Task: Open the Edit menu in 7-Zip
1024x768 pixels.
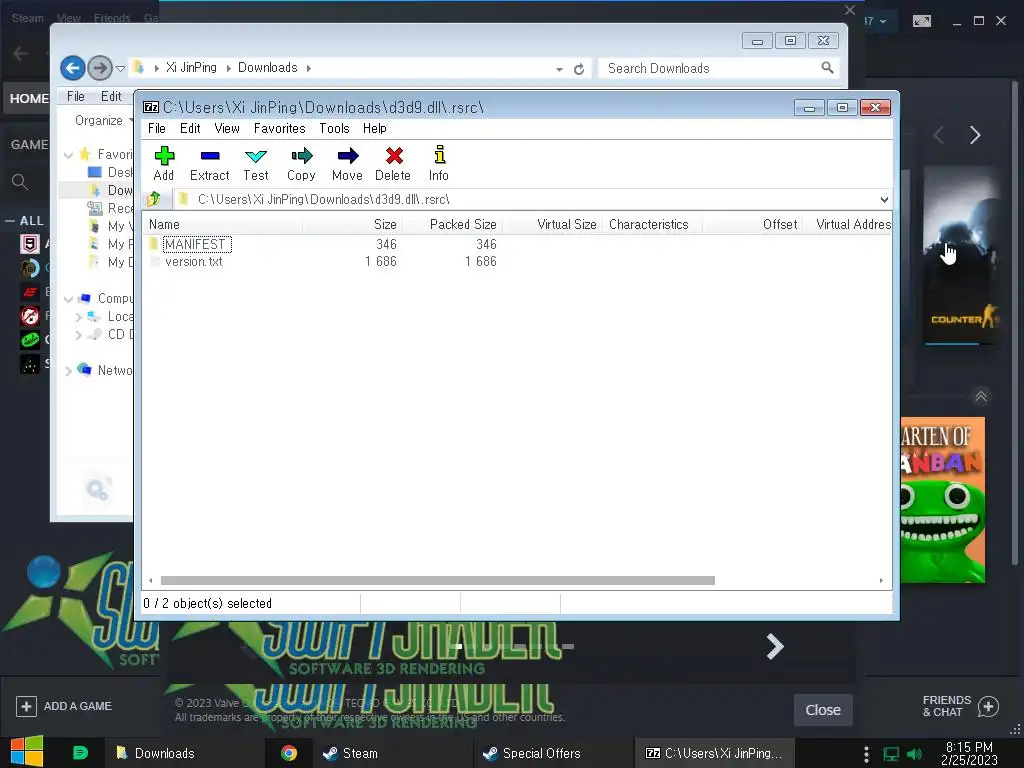Action: 190,129
